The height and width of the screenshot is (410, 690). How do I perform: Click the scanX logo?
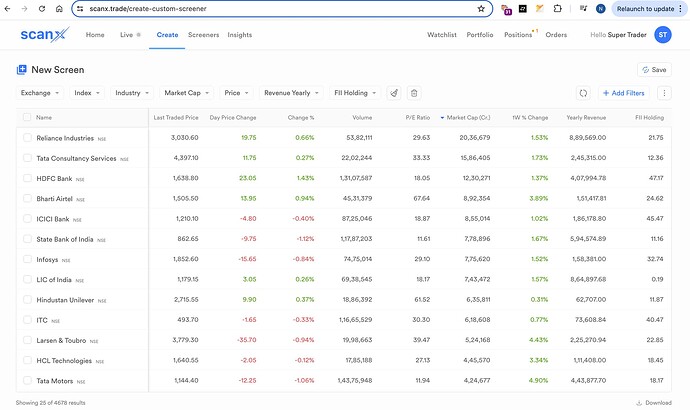[44, 34]
